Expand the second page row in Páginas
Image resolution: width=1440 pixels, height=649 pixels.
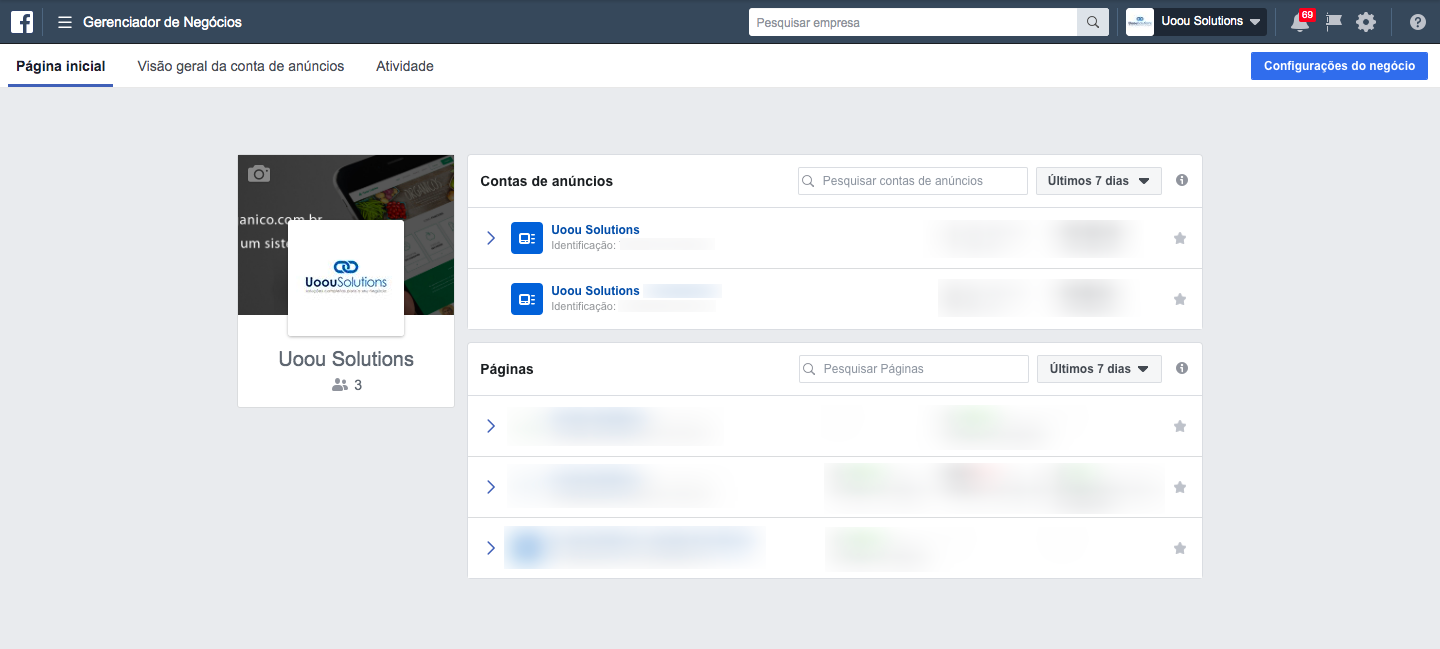click(x=491, y=487)
